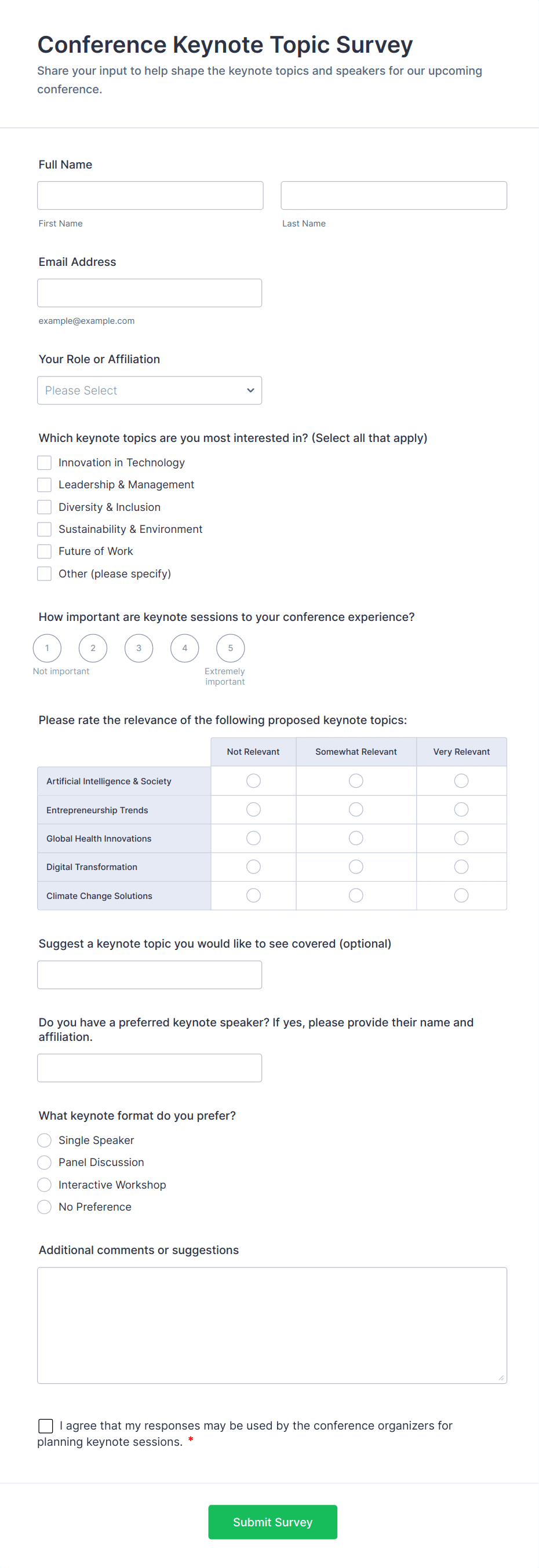Mark Climate Change Solutions as Not Relevant
The image size is (539, 1568).
point(253,895)
